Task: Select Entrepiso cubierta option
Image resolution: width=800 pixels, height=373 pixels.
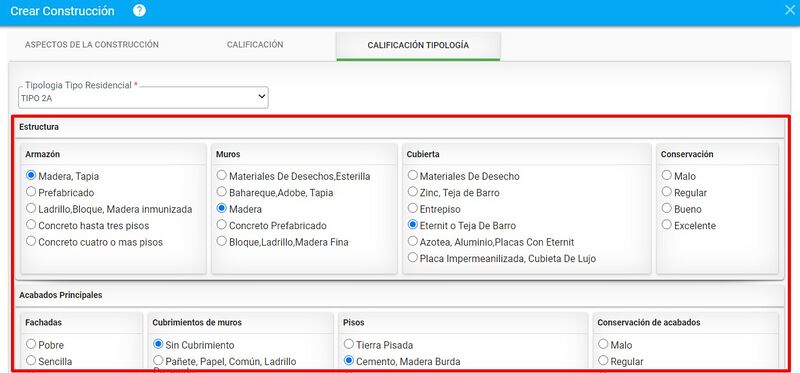Action: tap(413, 208)
